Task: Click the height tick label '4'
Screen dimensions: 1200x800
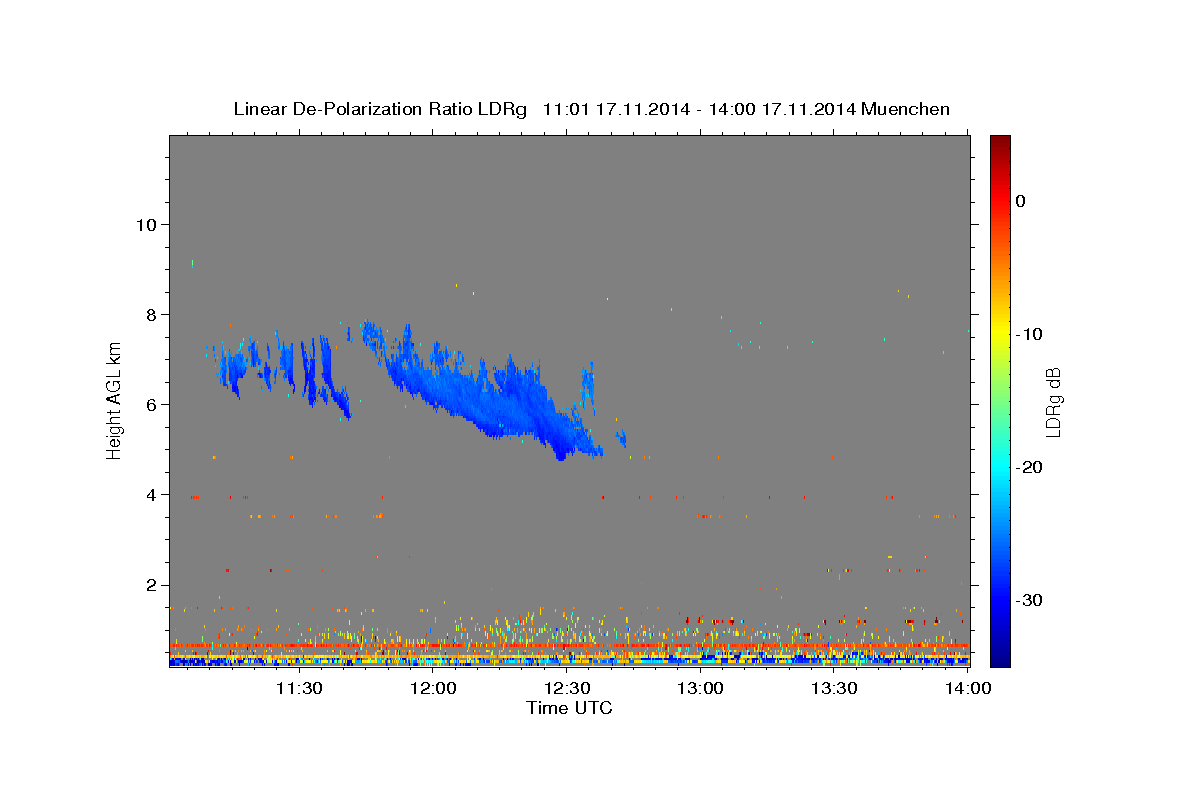Action: [x=150, y=494]
